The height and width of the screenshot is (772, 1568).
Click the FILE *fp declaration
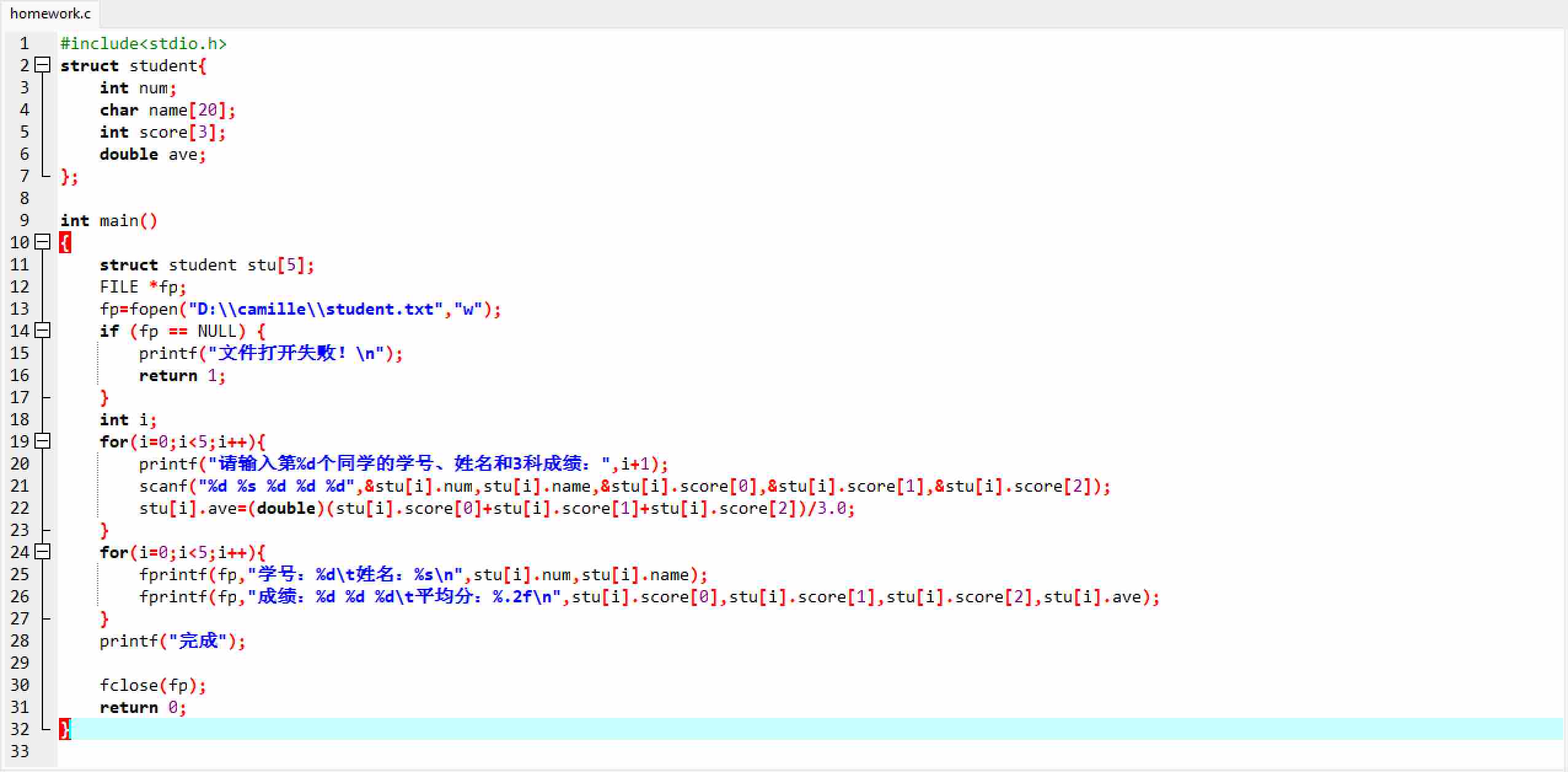pos(143,287)
